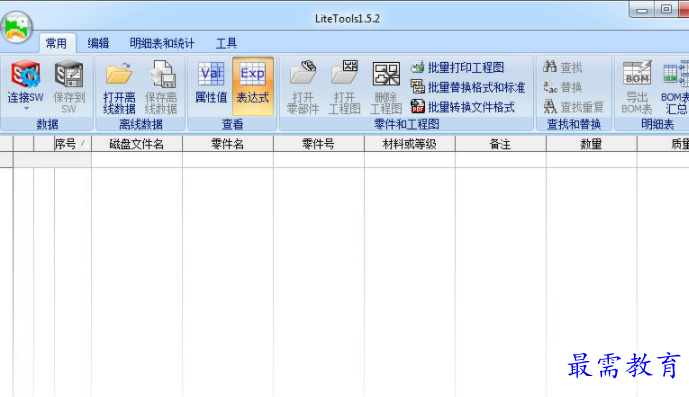Click the 备注 column header
This screenshot has width=689, height=397.
[500, 144]
